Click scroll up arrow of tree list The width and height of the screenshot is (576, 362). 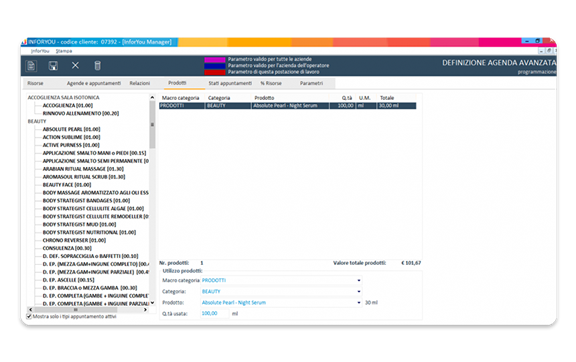click(x=152, y=97)
